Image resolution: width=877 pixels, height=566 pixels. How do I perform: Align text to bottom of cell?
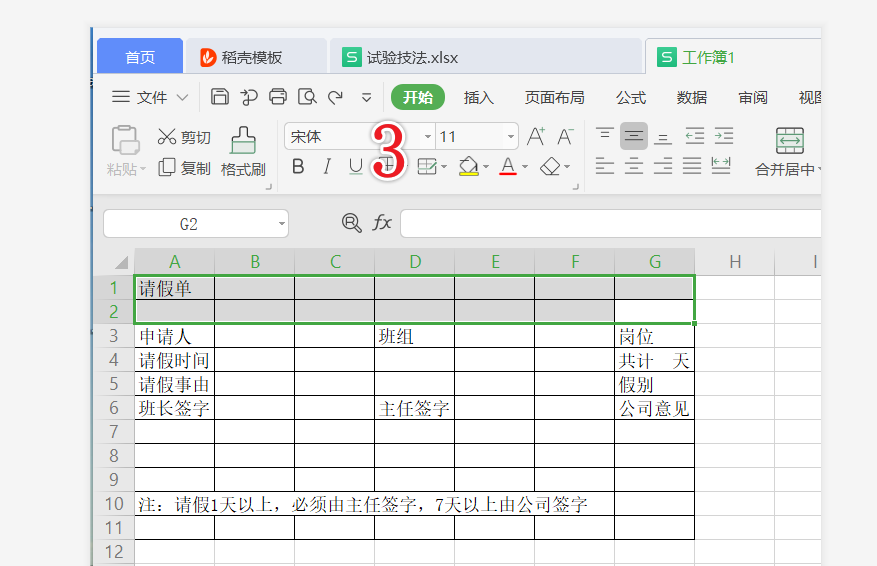[663, 136]
